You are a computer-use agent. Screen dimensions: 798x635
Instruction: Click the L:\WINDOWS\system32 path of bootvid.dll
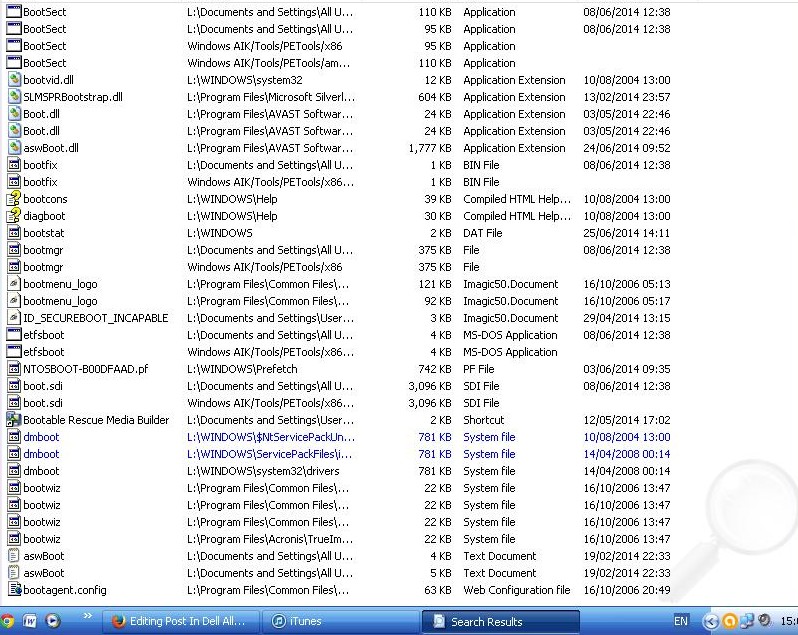(245, 80)
